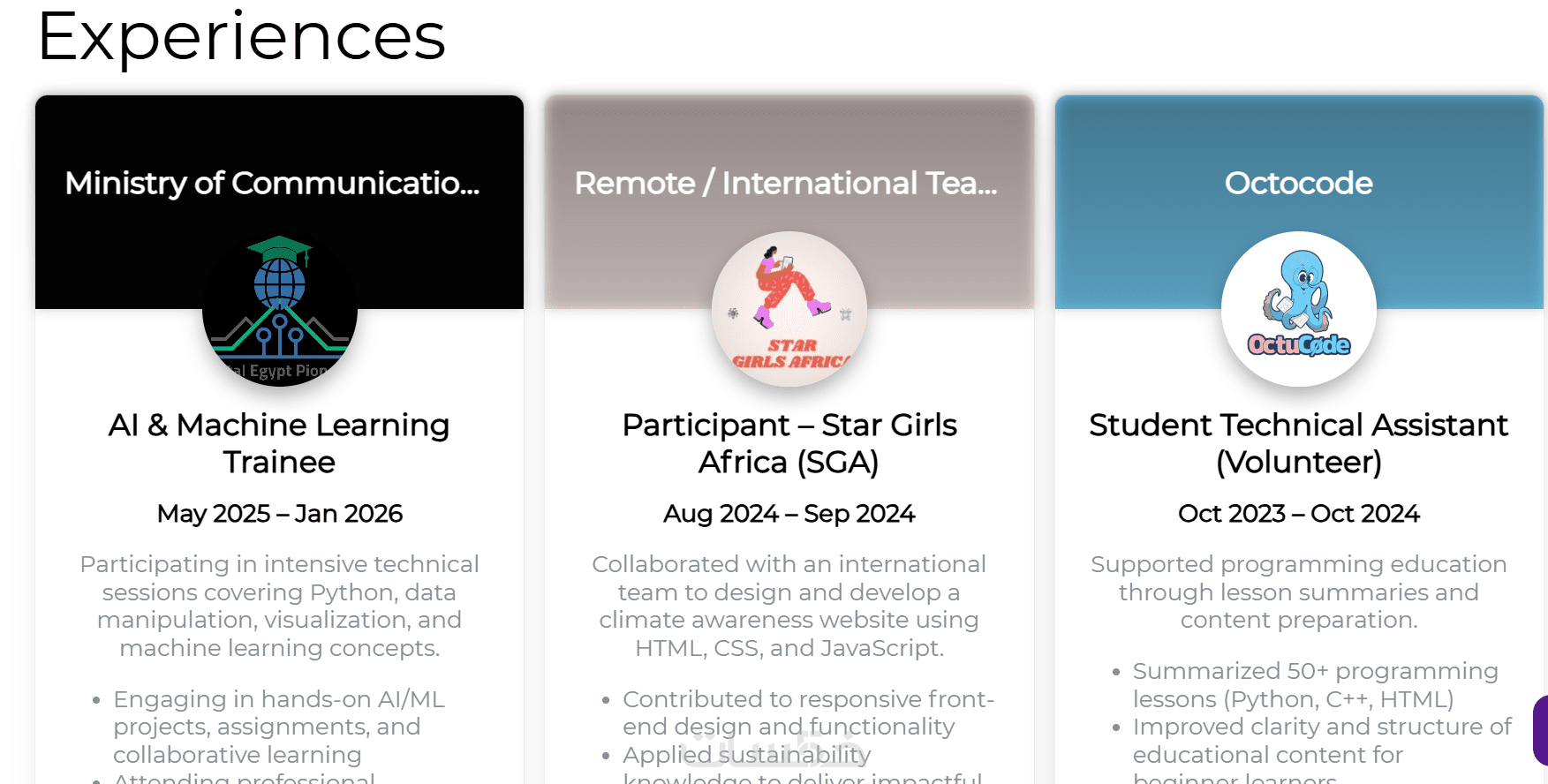Viewport: 1548px width, 784px height.
Task: Click the Digital Egypt Pioneers logo
Action: coord(279,309)
